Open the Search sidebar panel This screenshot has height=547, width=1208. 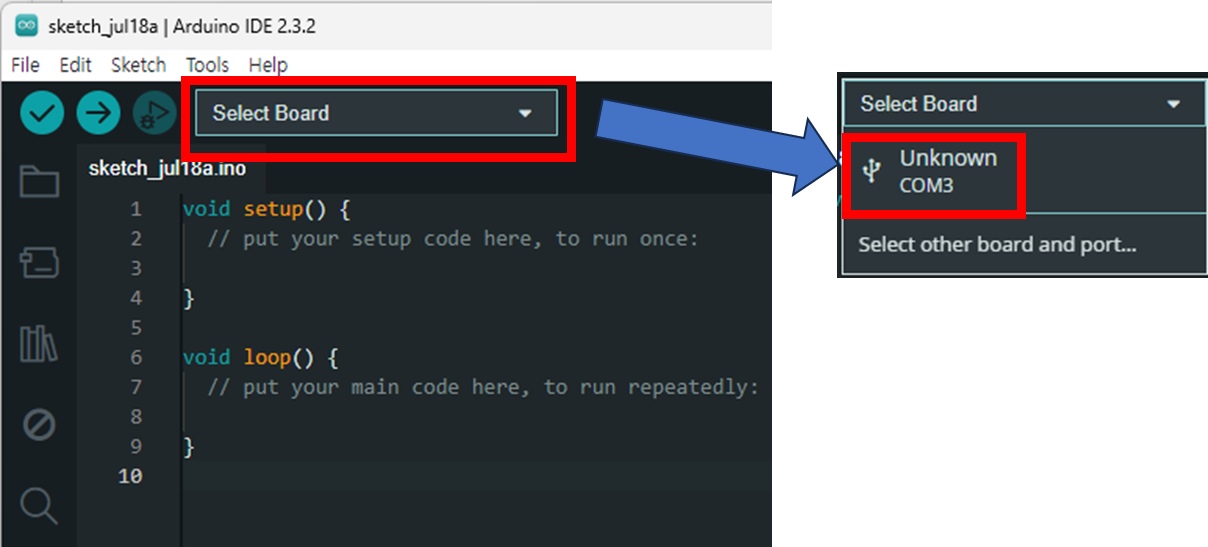point(39,505)
